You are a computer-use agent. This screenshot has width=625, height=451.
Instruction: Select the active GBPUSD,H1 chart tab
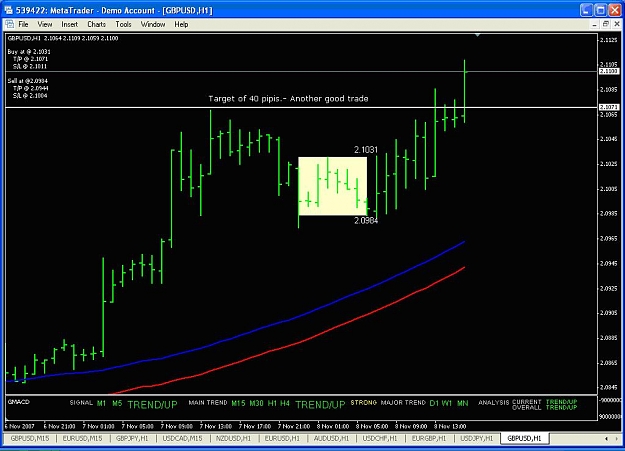pyautogui.click(x=524, y=438)
